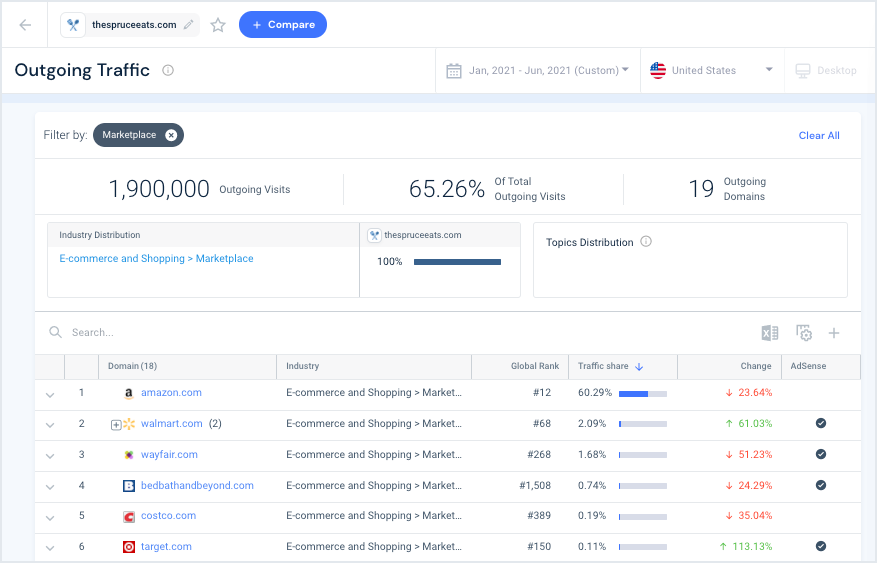The image size is (877, 563).
Task: Click the plus add icon above table
Action: (834, 333)
